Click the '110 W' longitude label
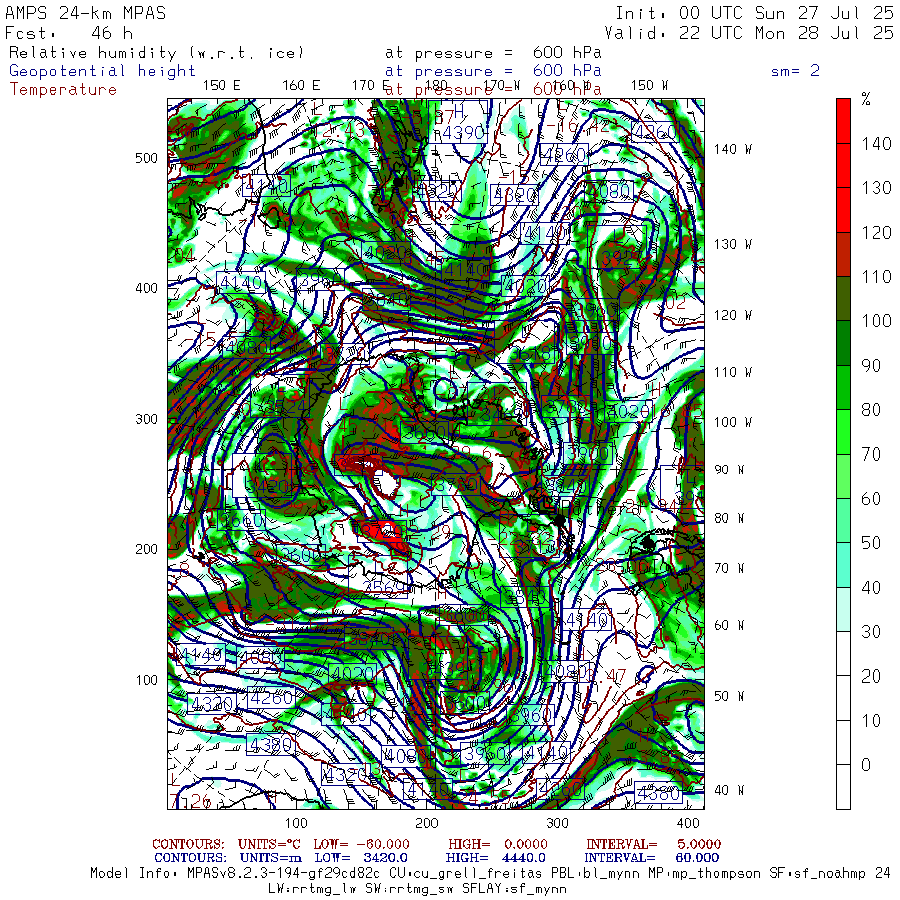 (732, 372)
